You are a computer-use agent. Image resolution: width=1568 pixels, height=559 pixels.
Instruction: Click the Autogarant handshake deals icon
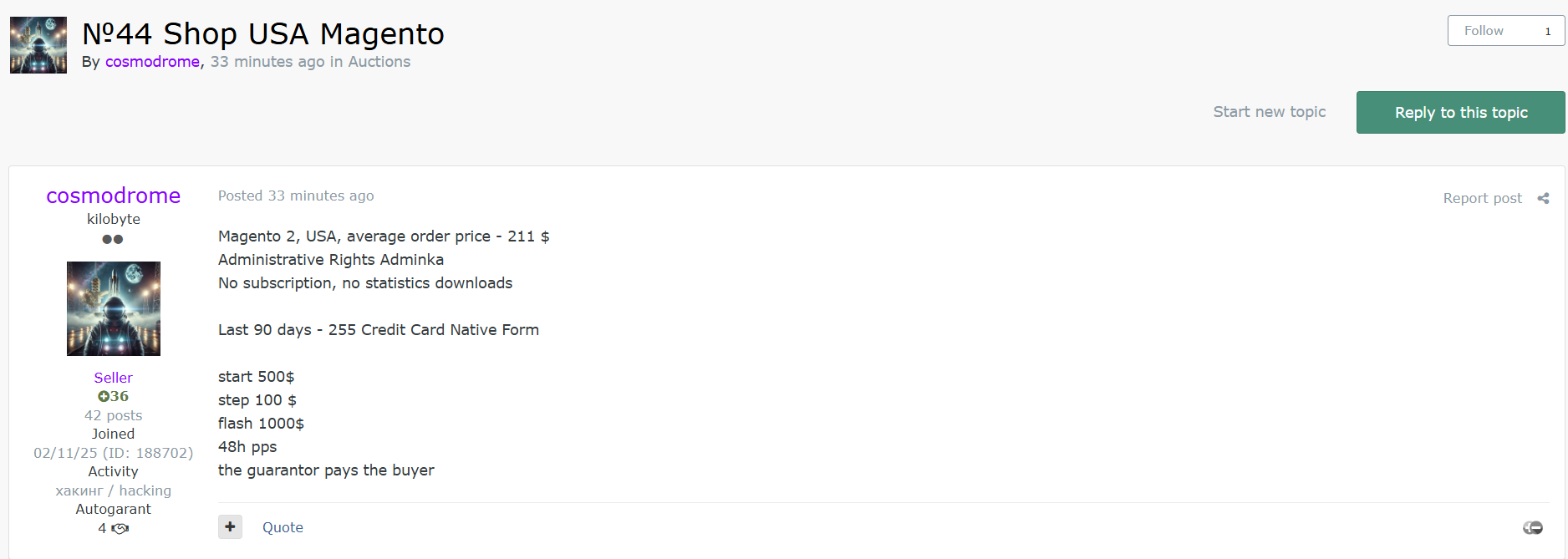click(120, 528)
